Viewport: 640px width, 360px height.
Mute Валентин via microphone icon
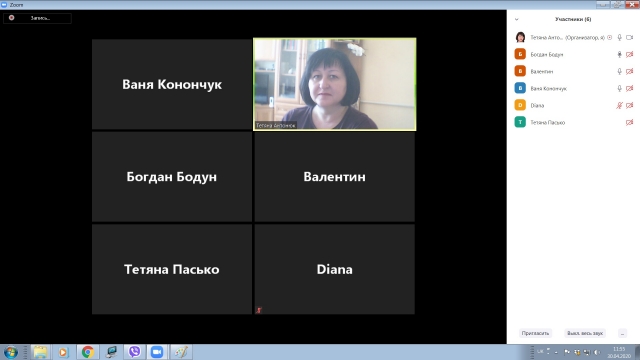click(619, 71)
